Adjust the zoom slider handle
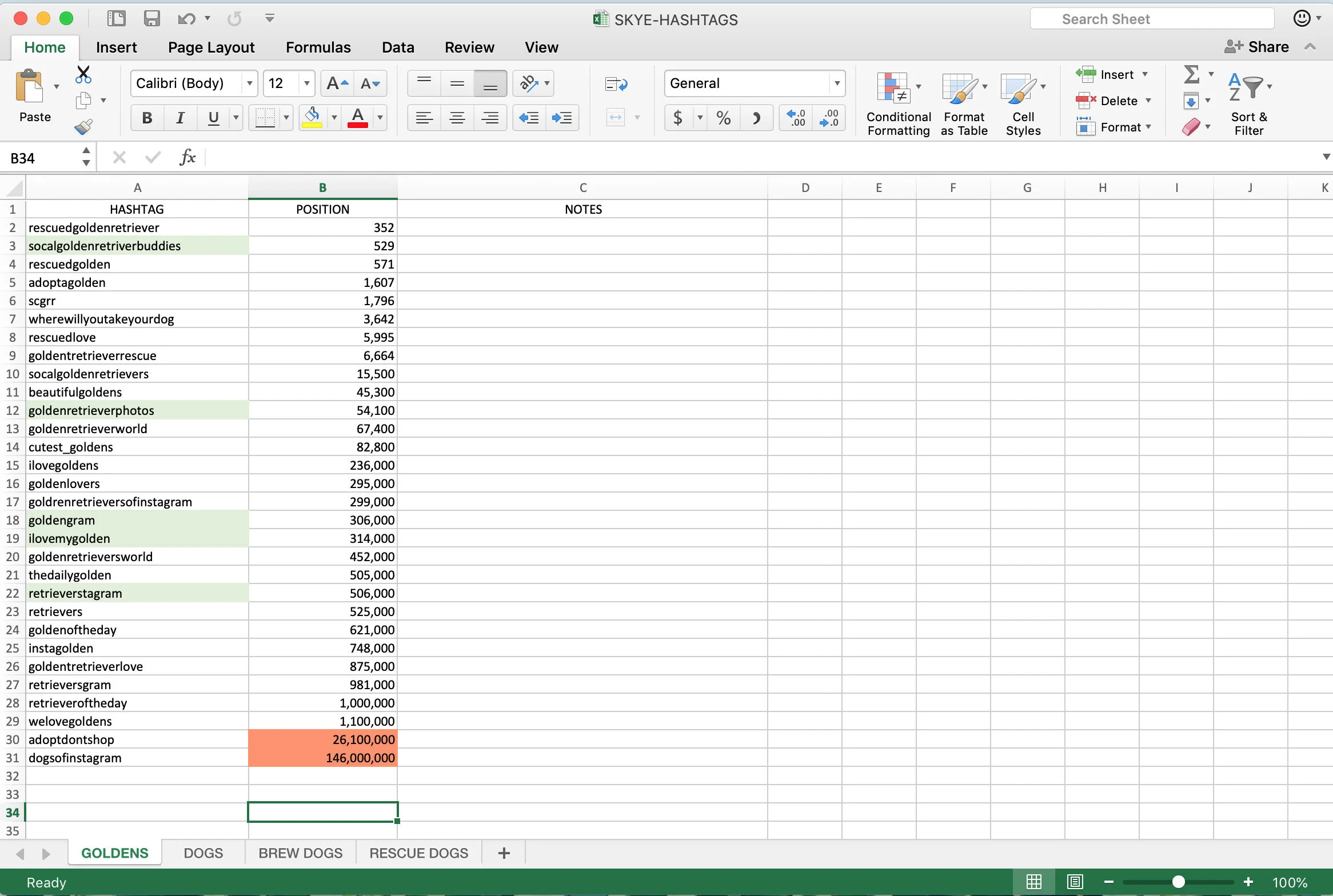The width and height of the screenshot is (1333, 896). click(x=1178, y=882)
